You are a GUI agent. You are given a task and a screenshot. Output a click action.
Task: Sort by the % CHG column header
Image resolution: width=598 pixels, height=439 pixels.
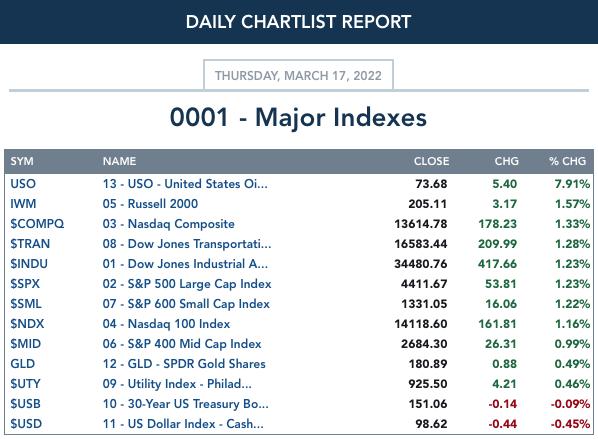(x=567, y=161)
